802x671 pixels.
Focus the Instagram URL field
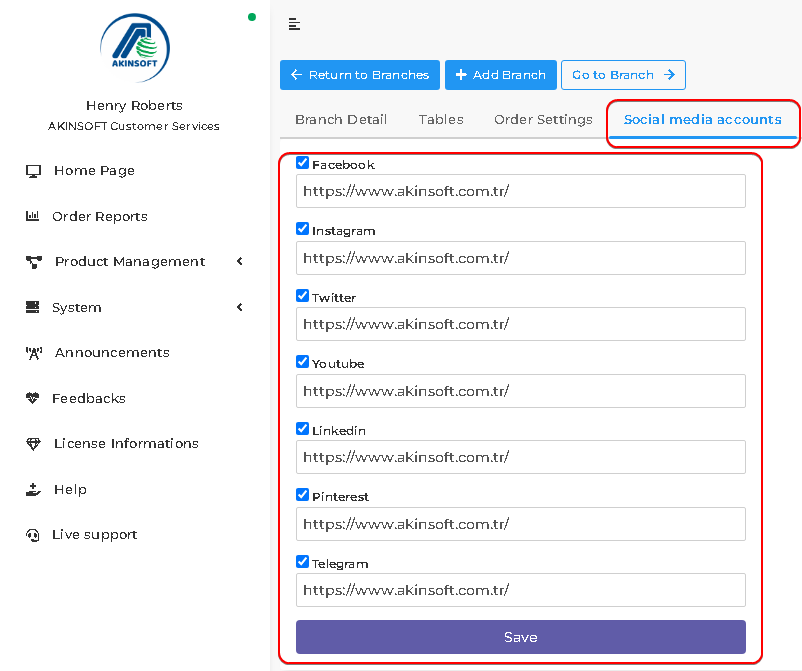click(x=521, y=258)
